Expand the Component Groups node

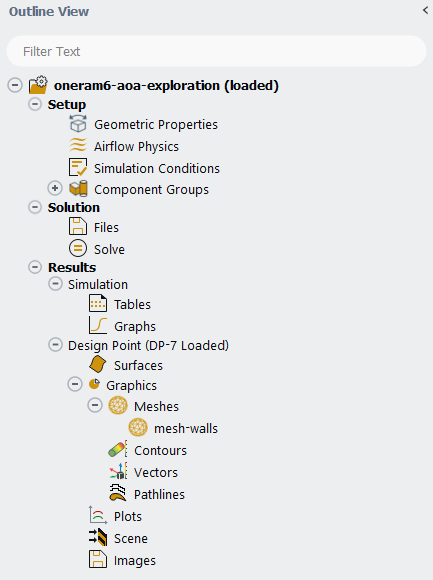(55, 188)
